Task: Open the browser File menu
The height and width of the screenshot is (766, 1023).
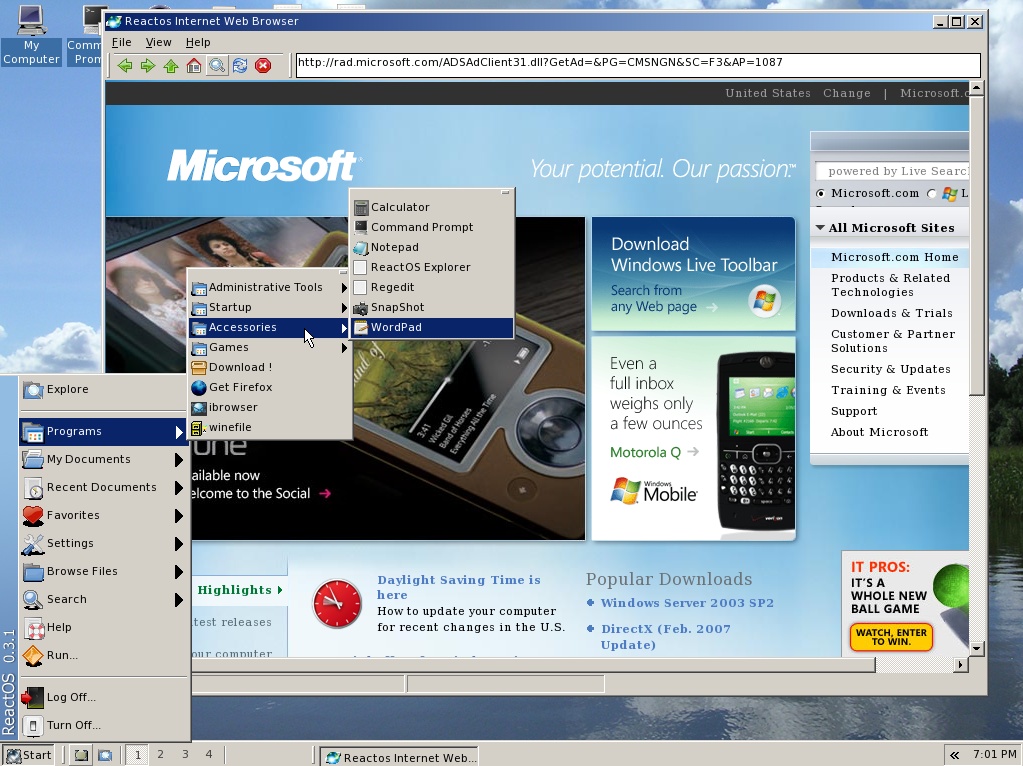Action: point(121,42)
